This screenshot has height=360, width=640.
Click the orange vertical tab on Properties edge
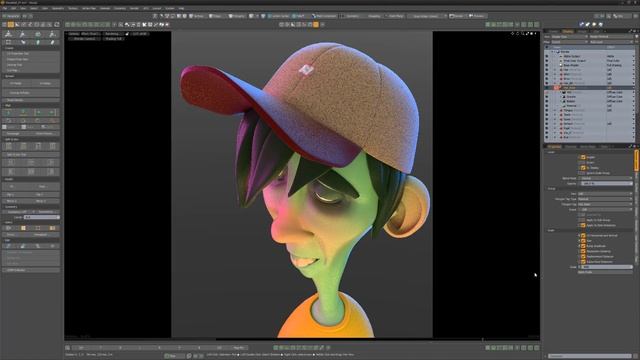636,160
